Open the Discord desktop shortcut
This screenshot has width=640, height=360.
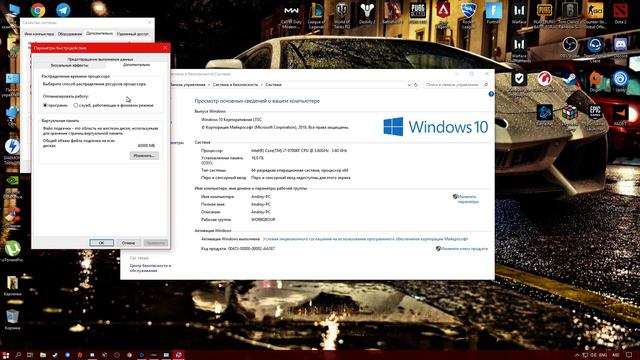pos(620,46)
